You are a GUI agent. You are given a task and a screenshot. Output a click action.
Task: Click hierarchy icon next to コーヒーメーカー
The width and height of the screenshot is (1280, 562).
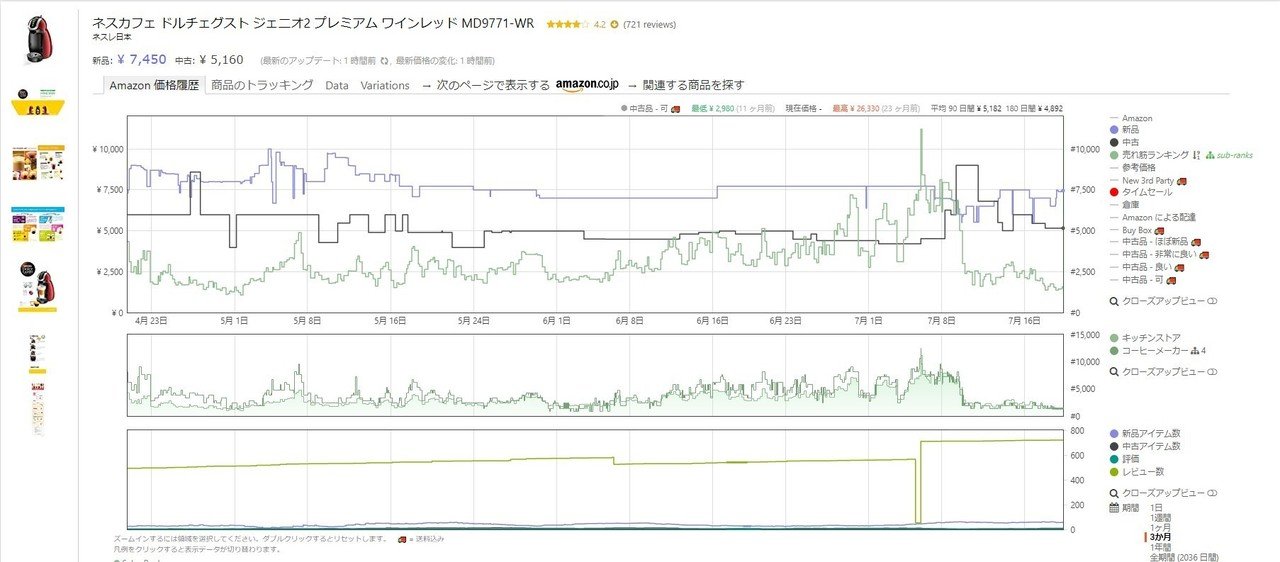click(1194, 351)
